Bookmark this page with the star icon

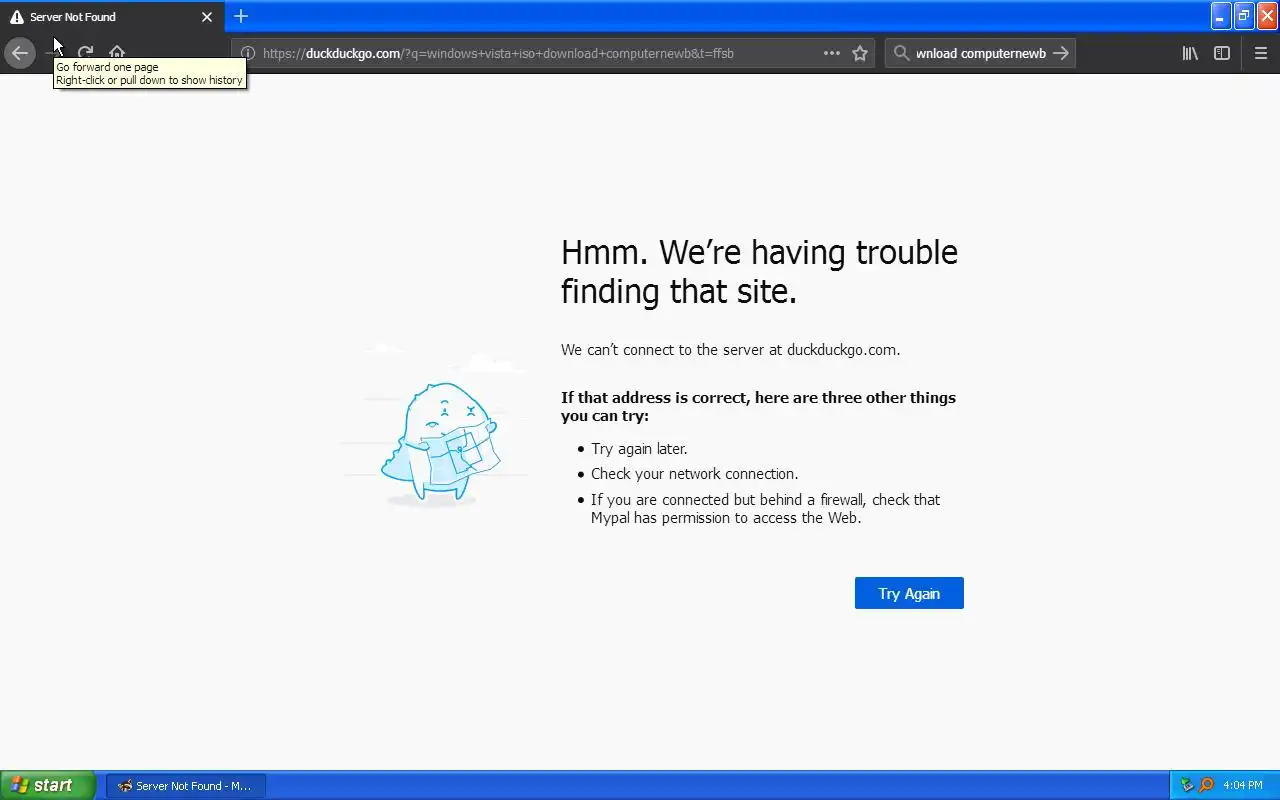(860, 53)
